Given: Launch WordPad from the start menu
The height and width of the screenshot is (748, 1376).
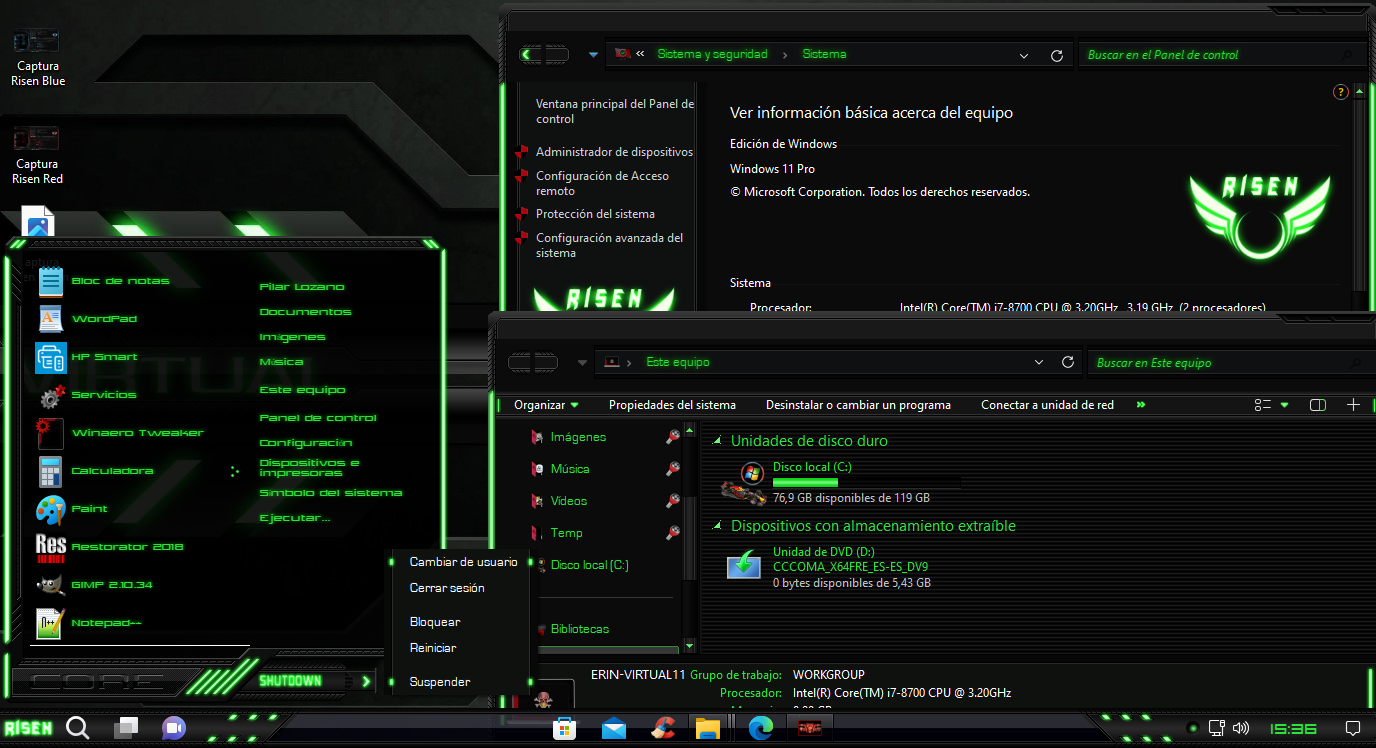Looking at the screenshot, I should (87, 319).
